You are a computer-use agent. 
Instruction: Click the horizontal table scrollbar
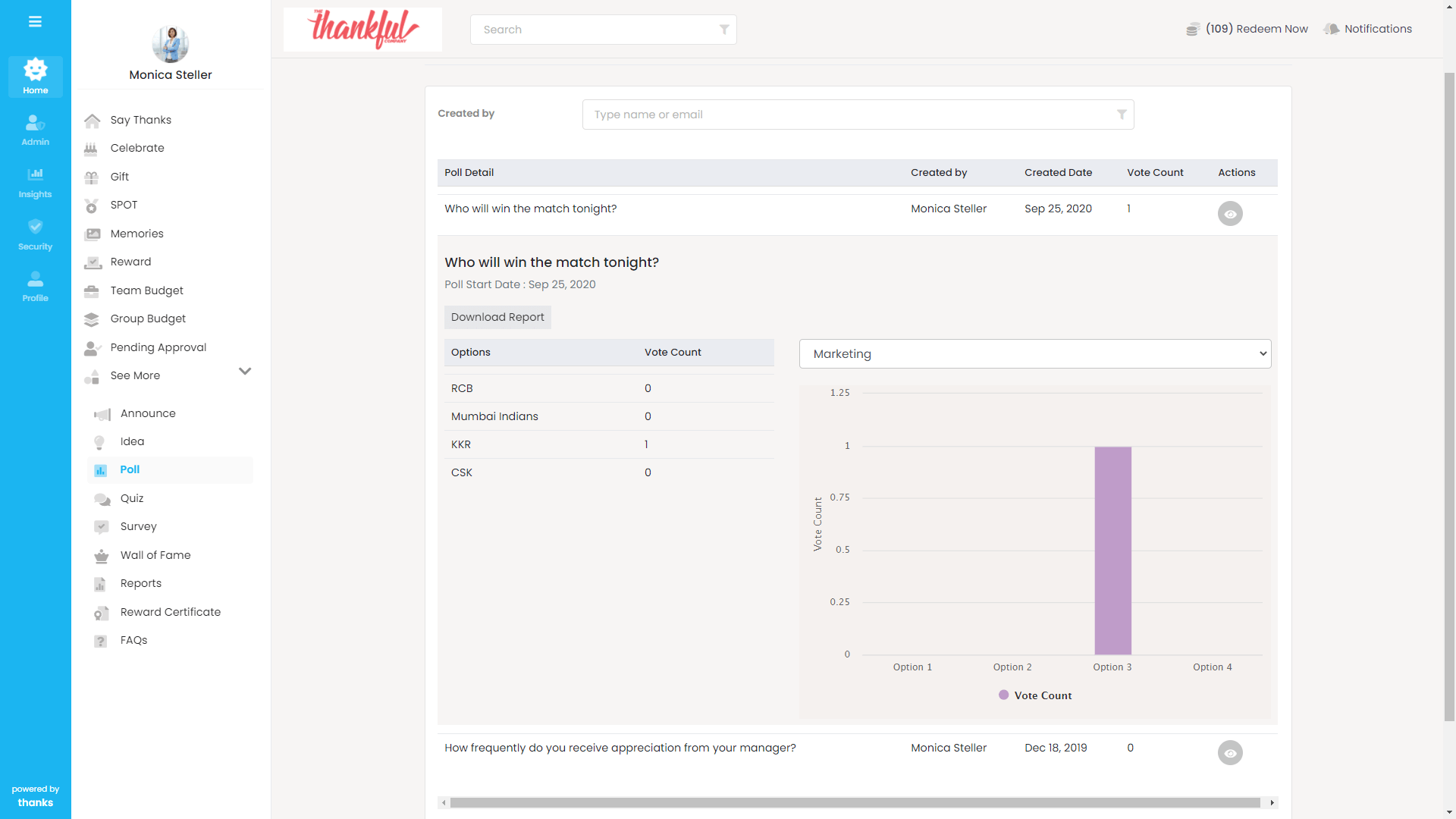[855, 802]
